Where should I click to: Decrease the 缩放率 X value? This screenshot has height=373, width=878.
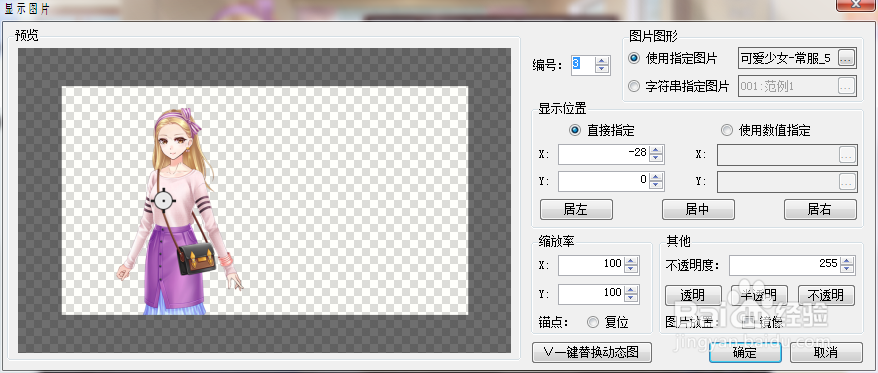click(x=632, y=269)
